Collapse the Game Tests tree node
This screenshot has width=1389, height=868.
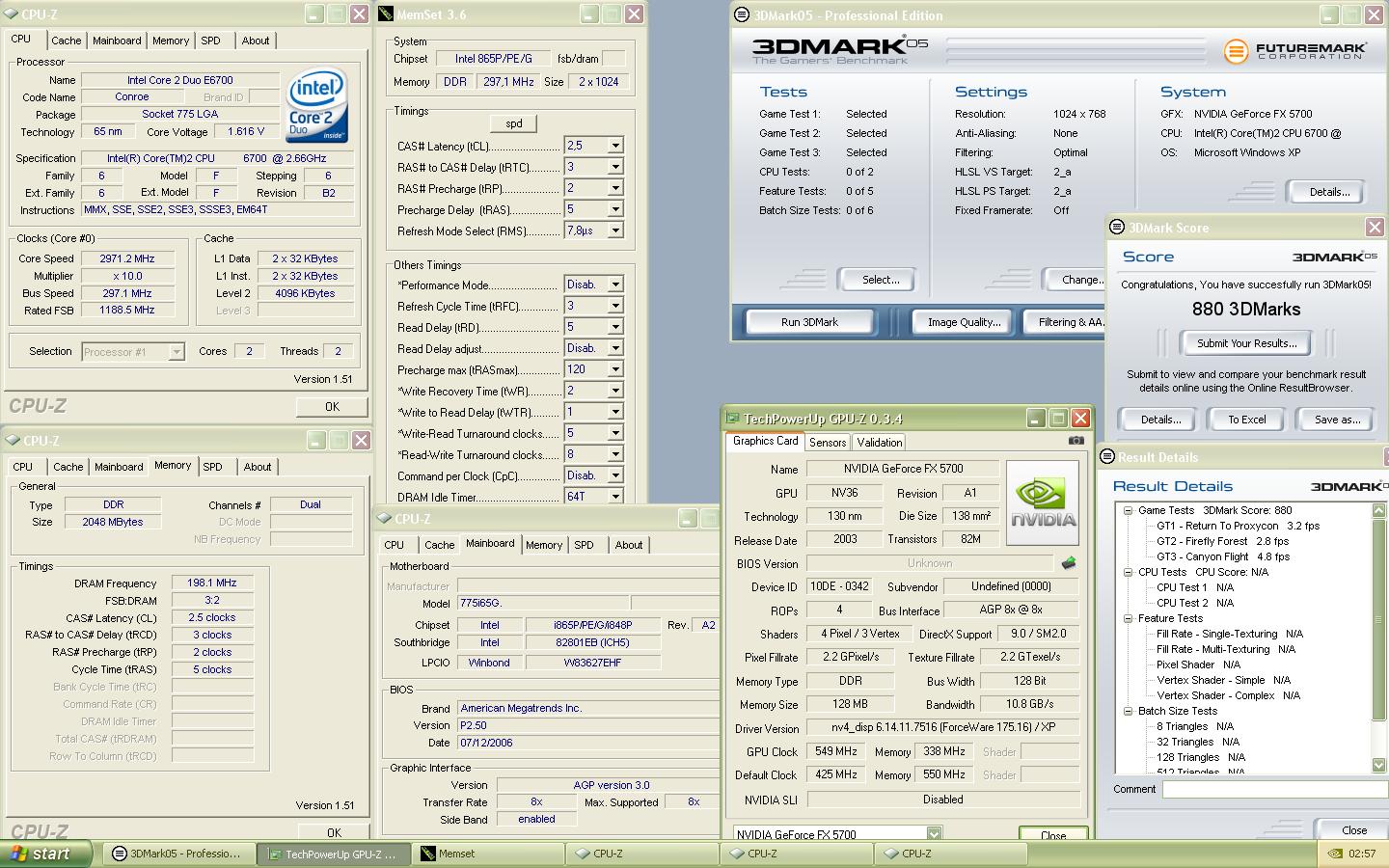pyautogui.click(x=1128, y=510)
